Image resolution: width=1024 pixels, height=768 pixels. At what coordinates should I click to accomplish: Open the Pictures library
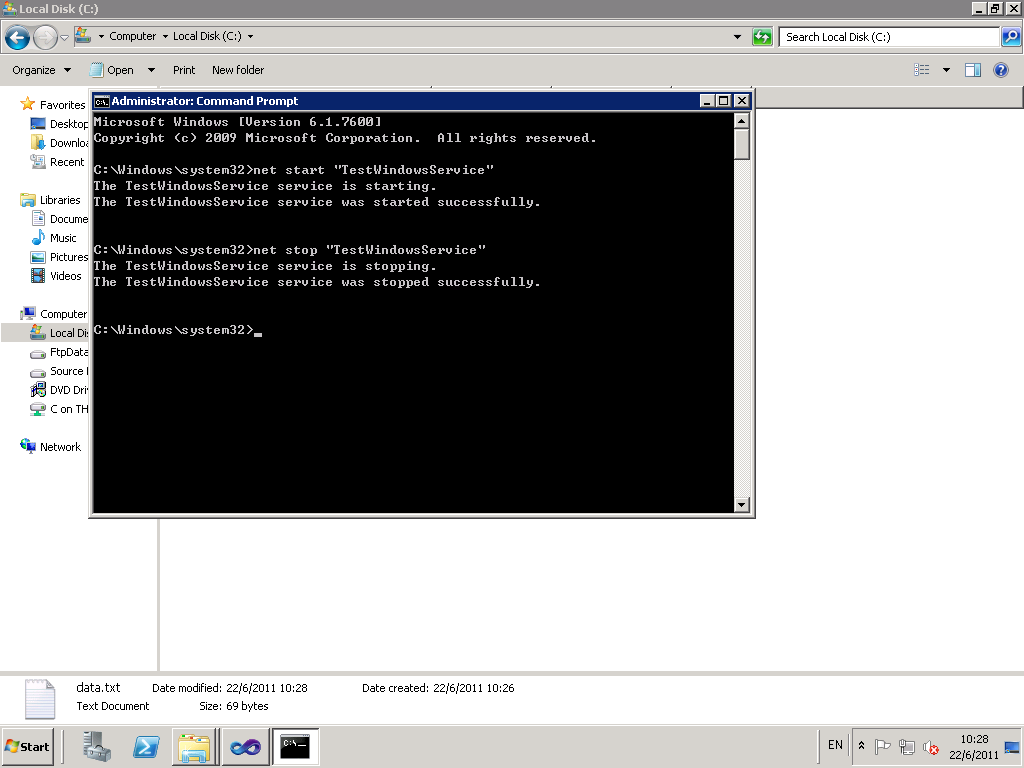(x=59, y=257)
